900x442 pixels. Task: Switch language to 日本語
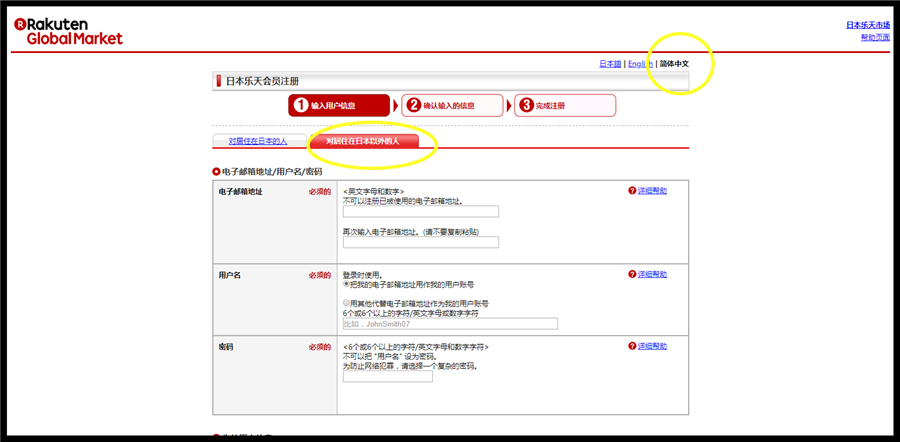tap(610, 64)
